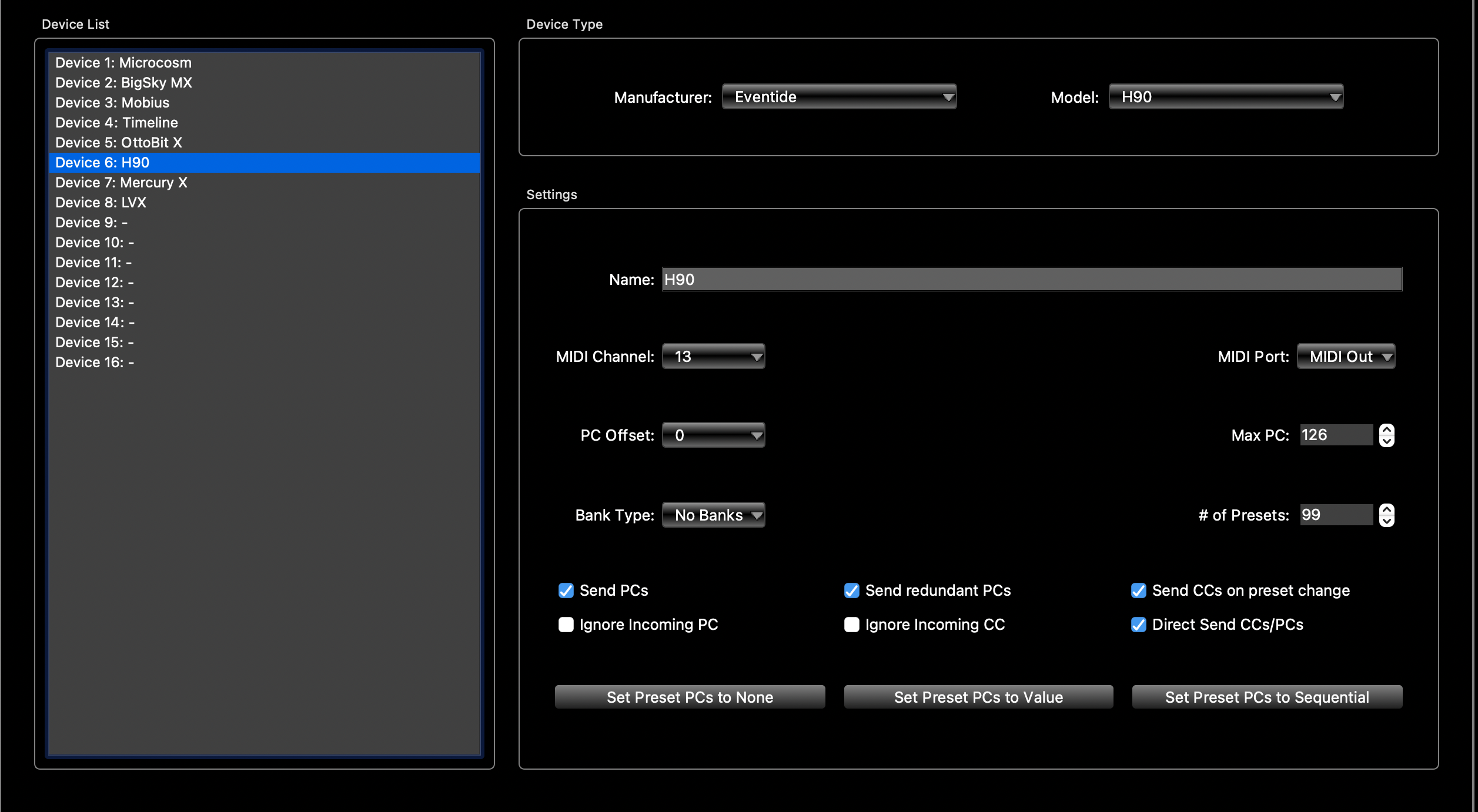Click the # of Presets value field
1478x812 pixels.
click(x=1336, y=515)
